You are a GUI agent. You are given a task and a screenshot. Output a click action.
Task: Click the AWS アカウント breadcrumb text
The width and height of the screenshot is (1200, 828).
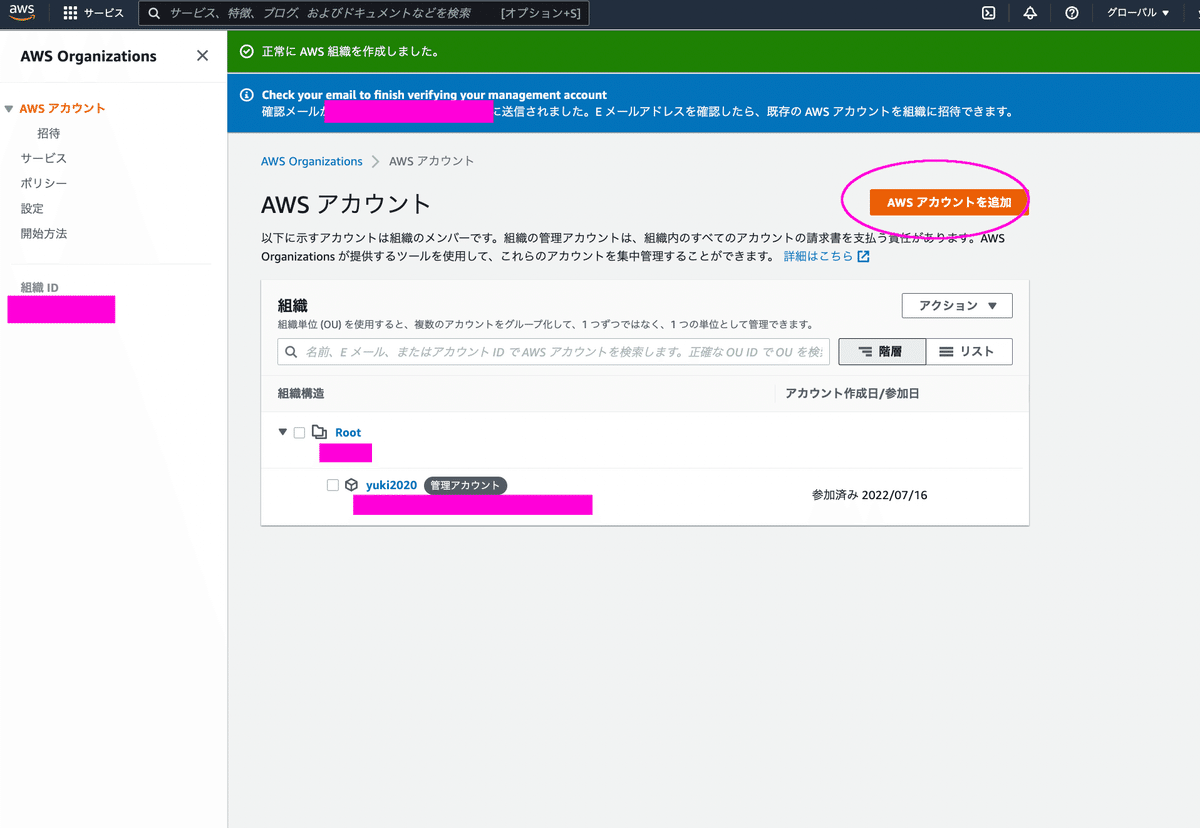(431, 161)
